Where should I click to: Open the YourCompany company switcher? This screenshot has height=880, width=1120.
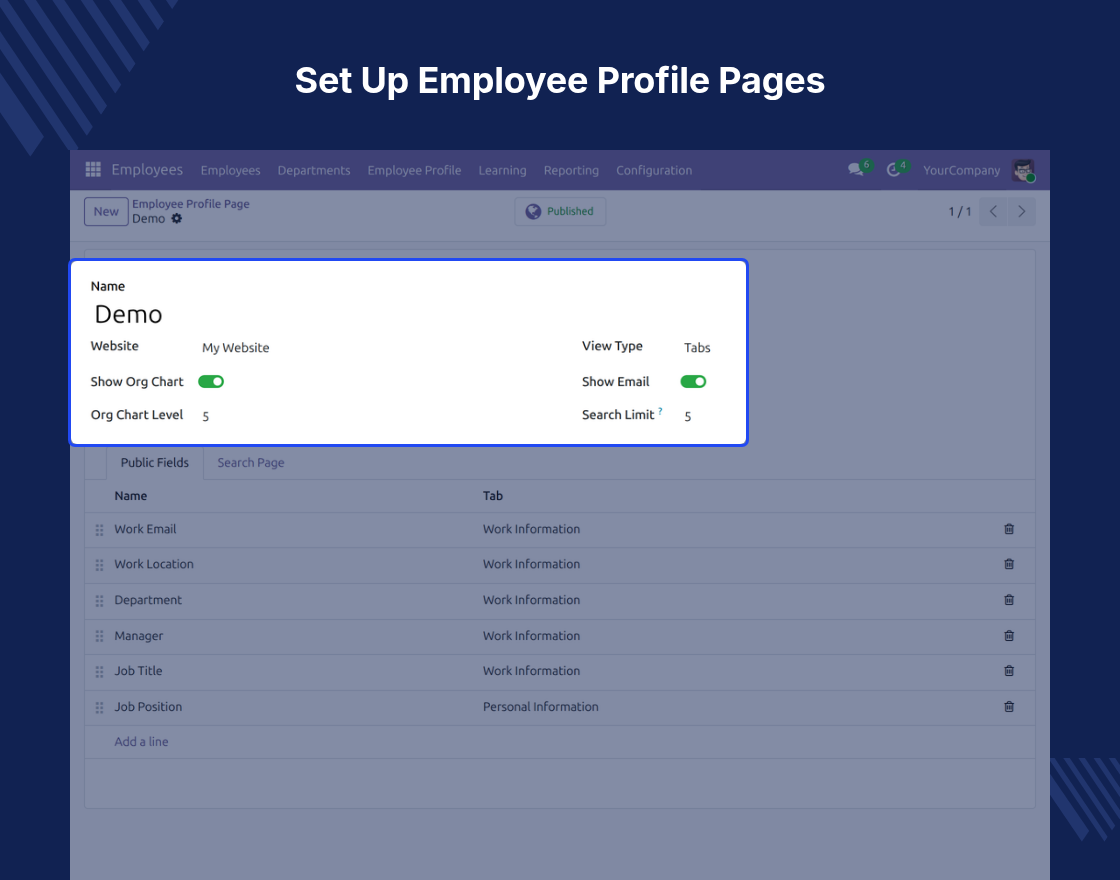coord(961,170)
